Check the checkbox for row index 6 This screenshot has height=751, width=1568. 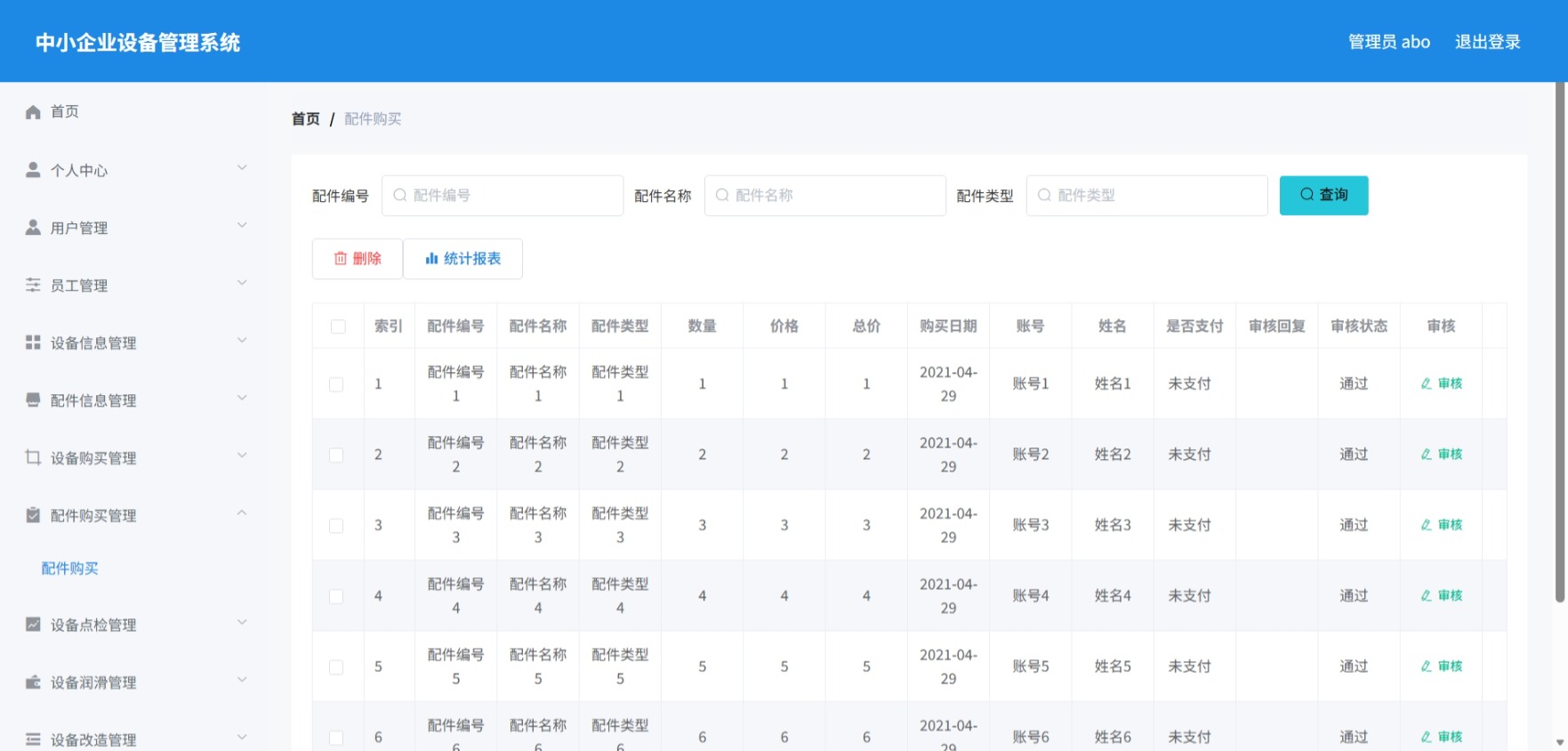coord(336,738)
